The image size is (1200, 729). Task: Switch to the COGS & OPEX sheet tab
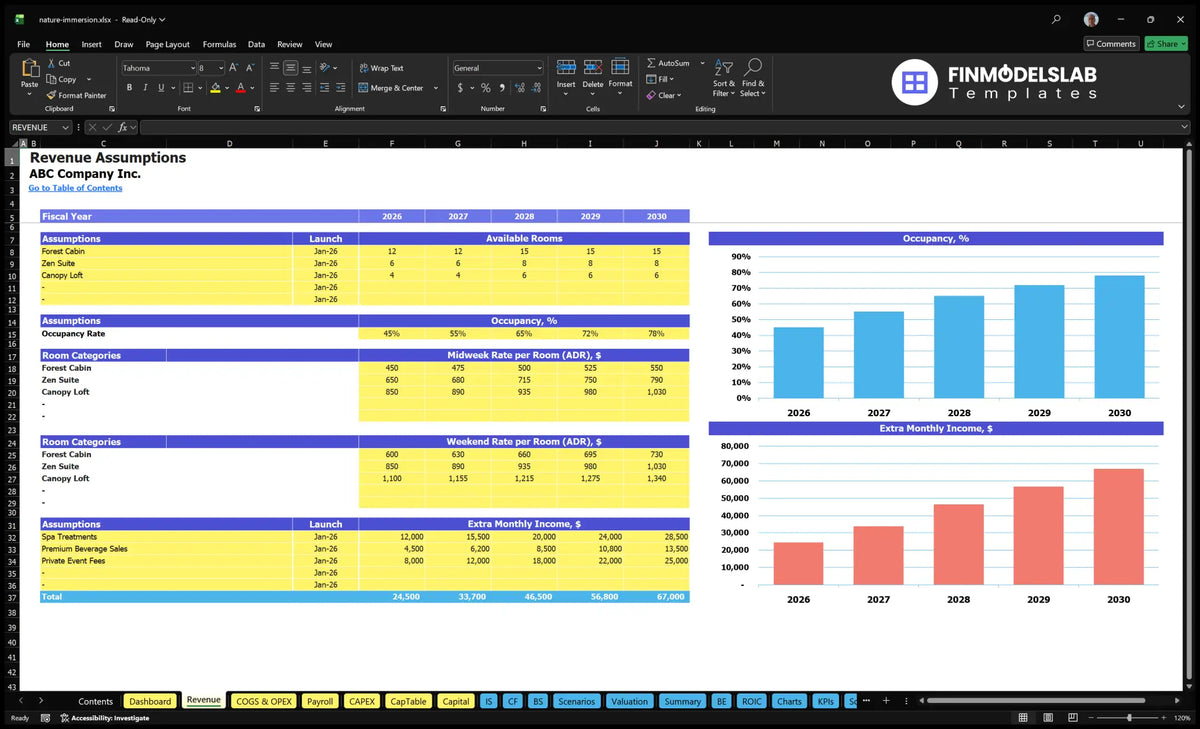[x=263, y=701]
